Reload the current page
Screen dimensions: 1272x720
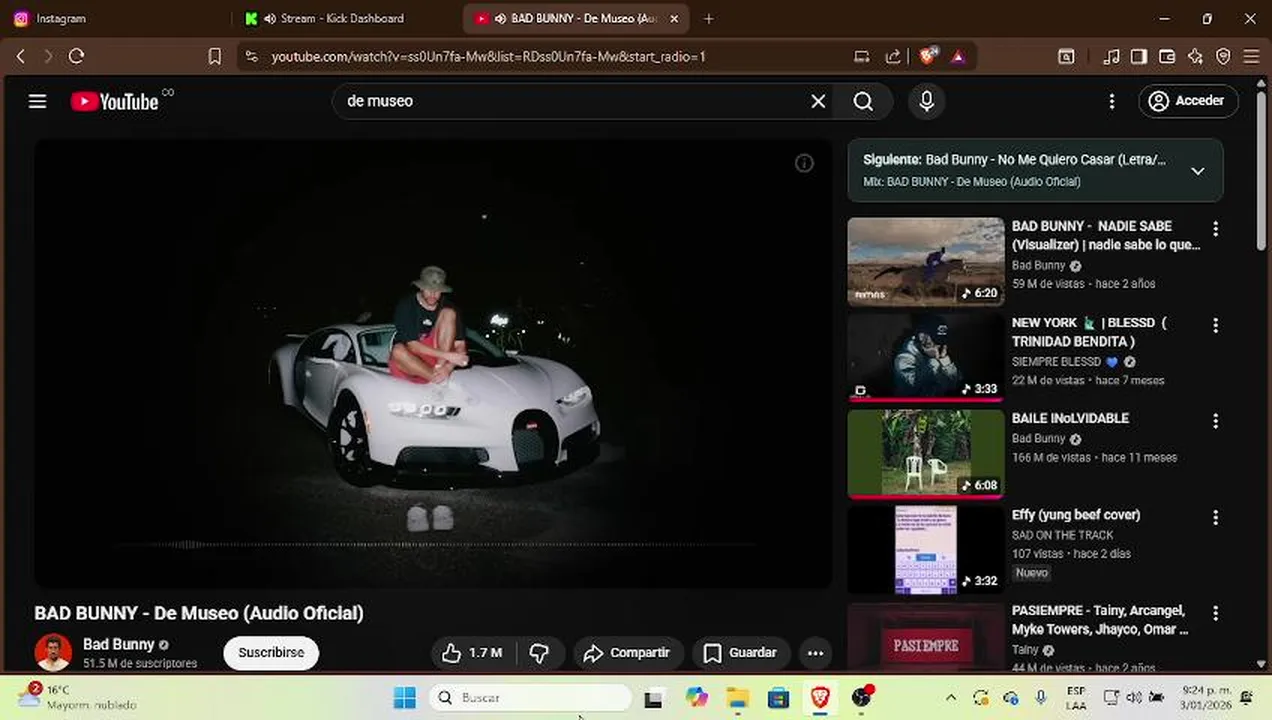(x=76, y=57)
